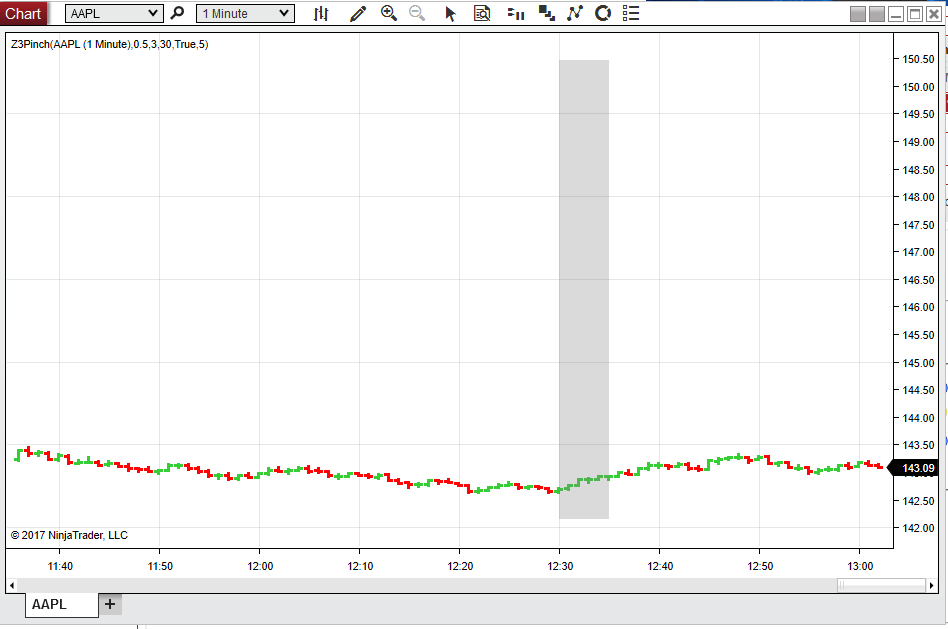The image size is (948, 629).
Task: Open the Indicators icon
Action: pos(575,13)
